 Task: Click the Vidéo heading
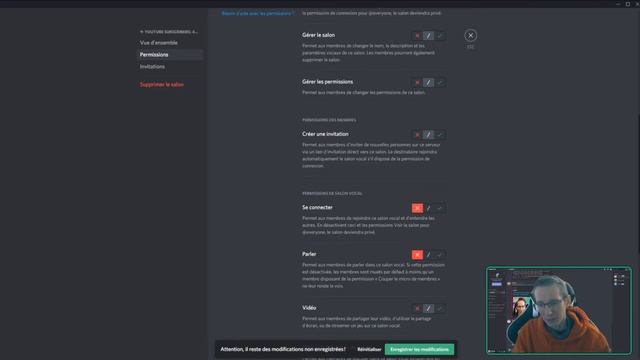(x=309, y=308)
